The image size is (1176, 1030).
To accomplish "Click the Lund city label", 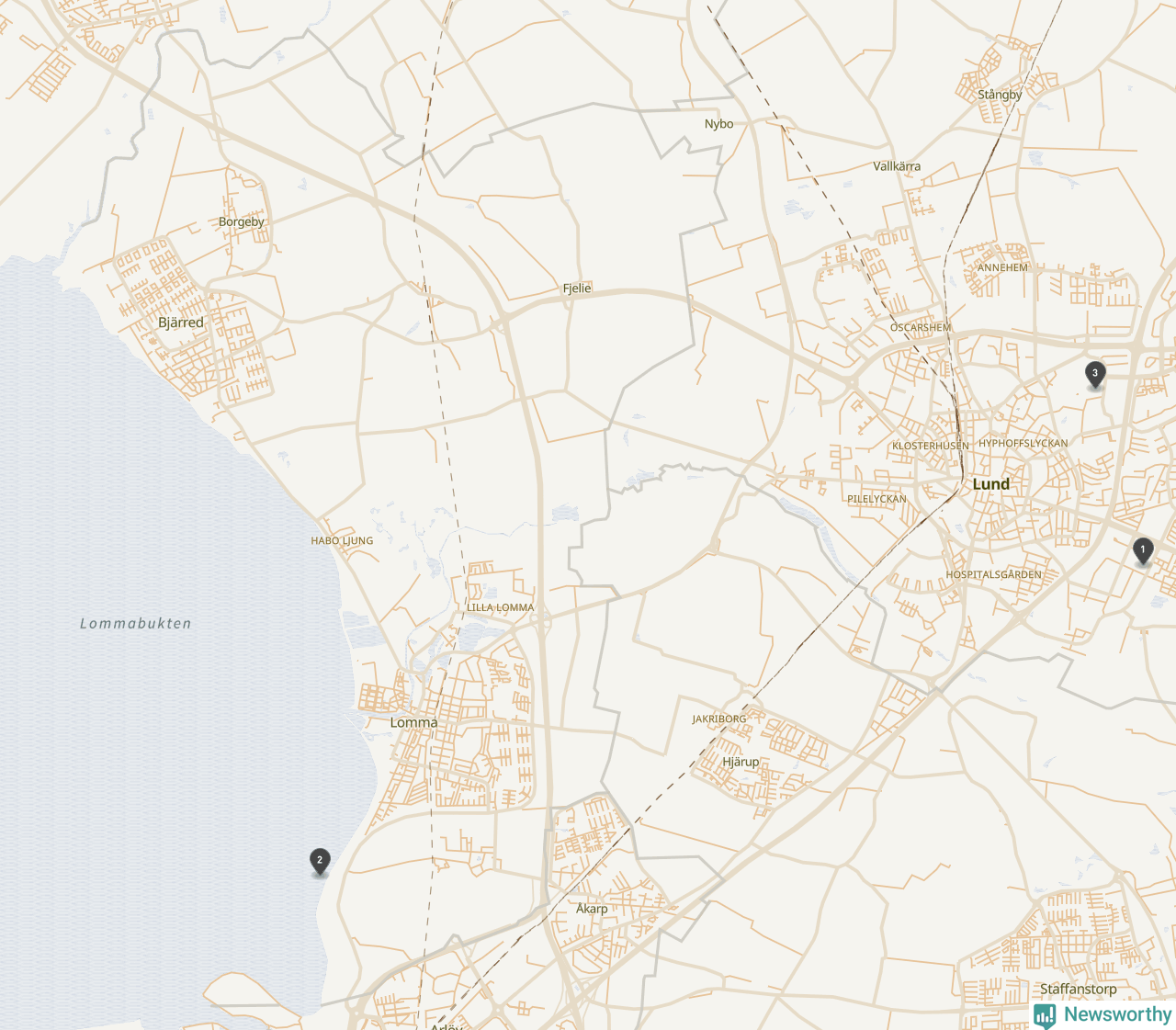I will click(x=990, y=484).
